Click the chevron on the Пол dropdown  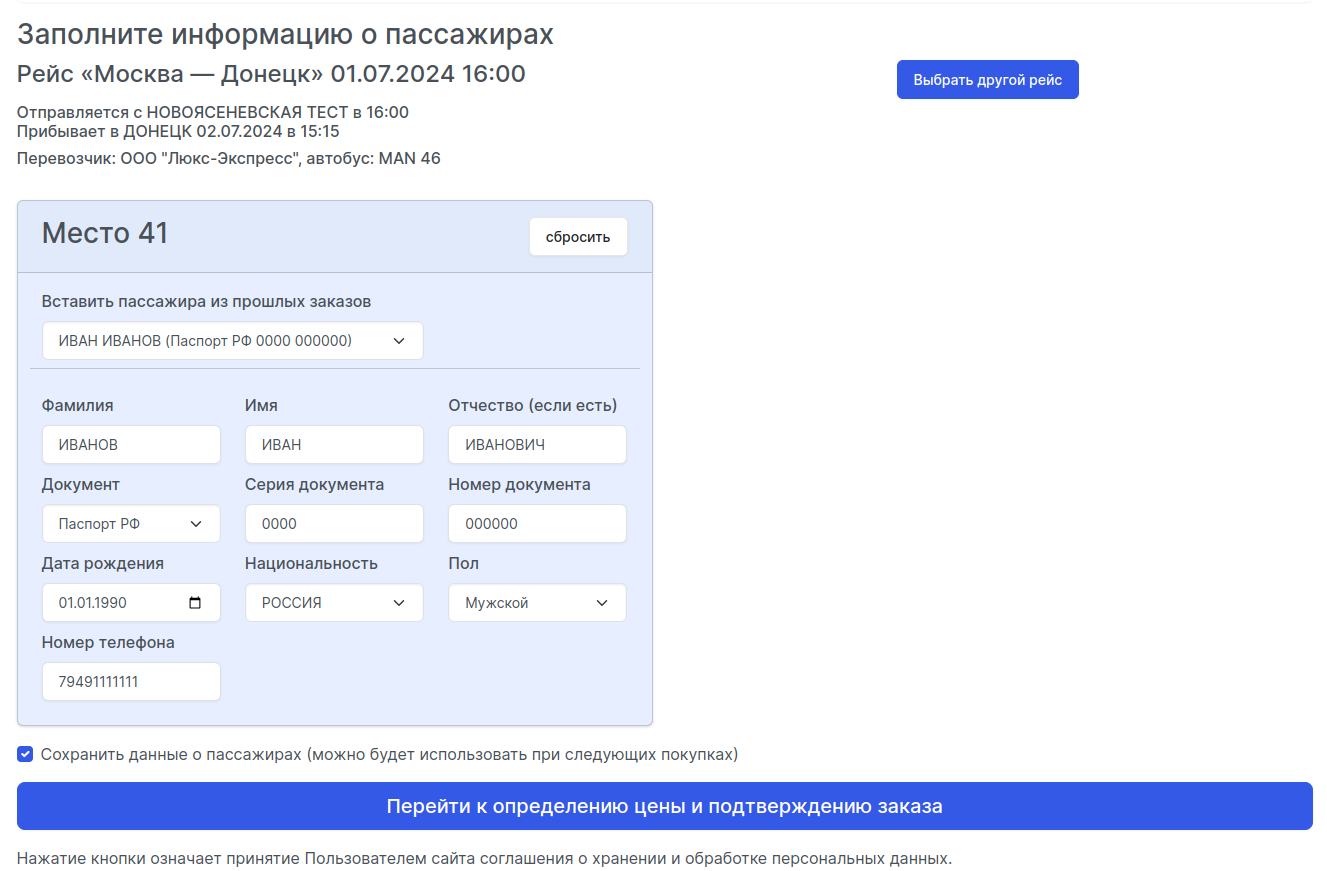click(601, 602)
